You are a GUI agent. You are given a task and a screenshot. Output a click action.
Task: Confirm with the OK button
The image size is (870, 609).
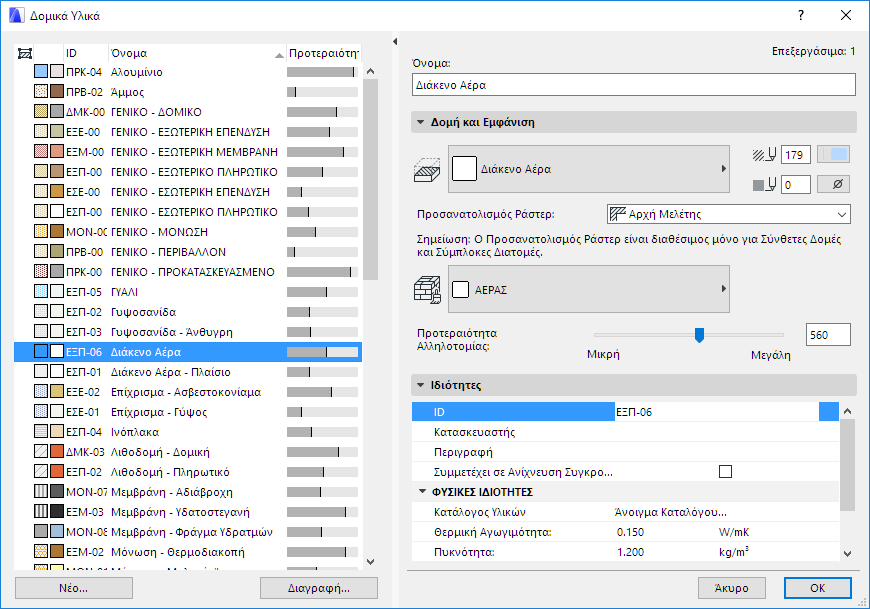coord(818,588)
